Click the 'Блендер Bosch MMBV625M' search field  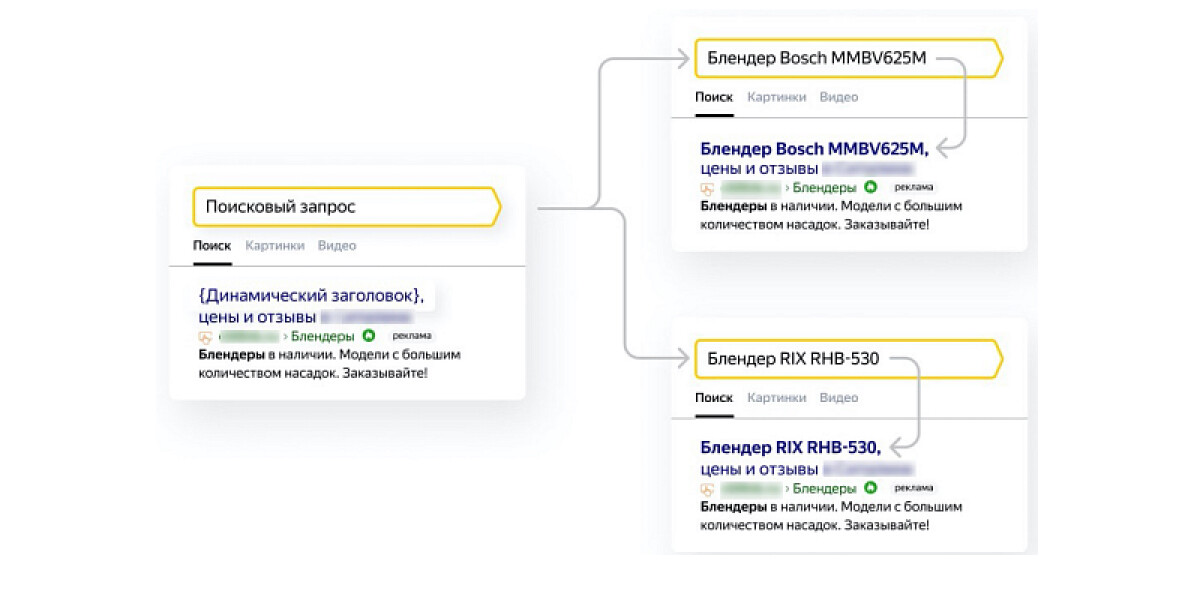(848, 58)
